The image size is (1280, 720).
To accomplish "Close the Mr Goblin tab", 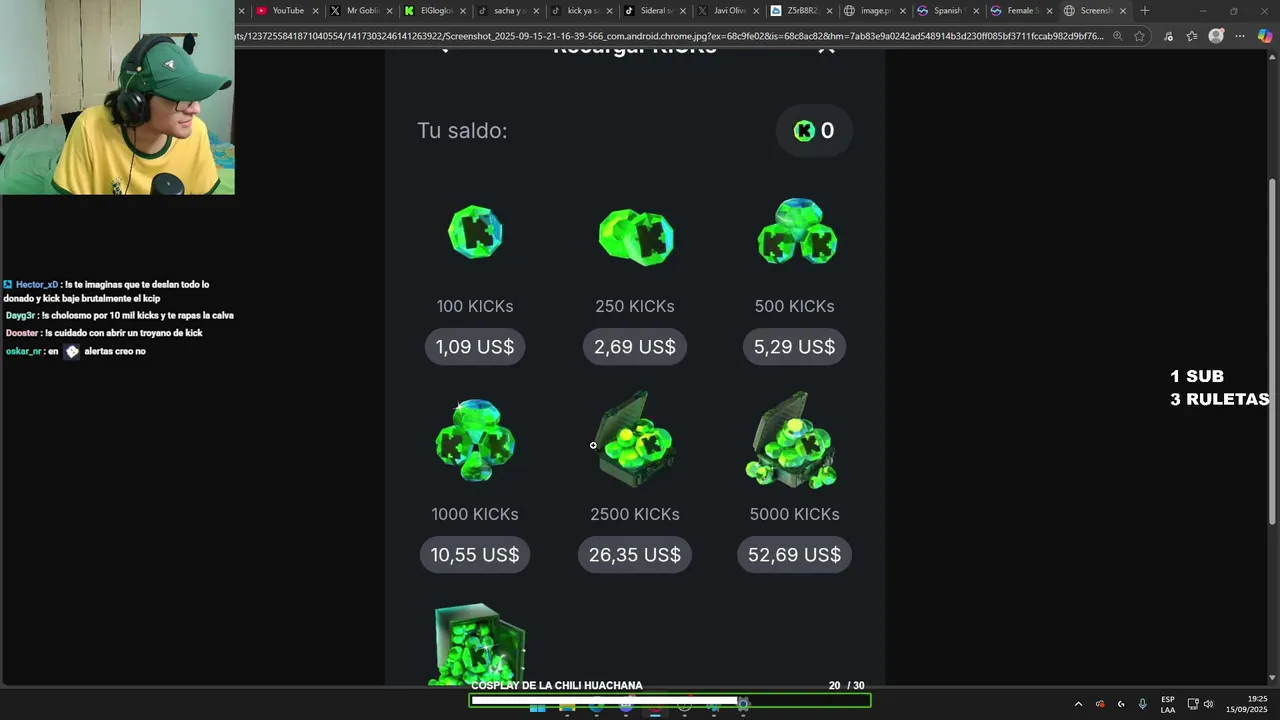I will (389, 11).
